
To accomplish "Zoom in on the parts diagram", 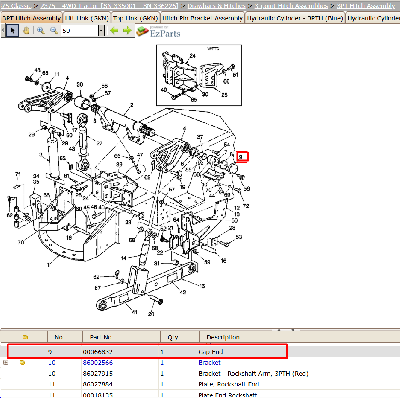I will [x=40, y=31].
